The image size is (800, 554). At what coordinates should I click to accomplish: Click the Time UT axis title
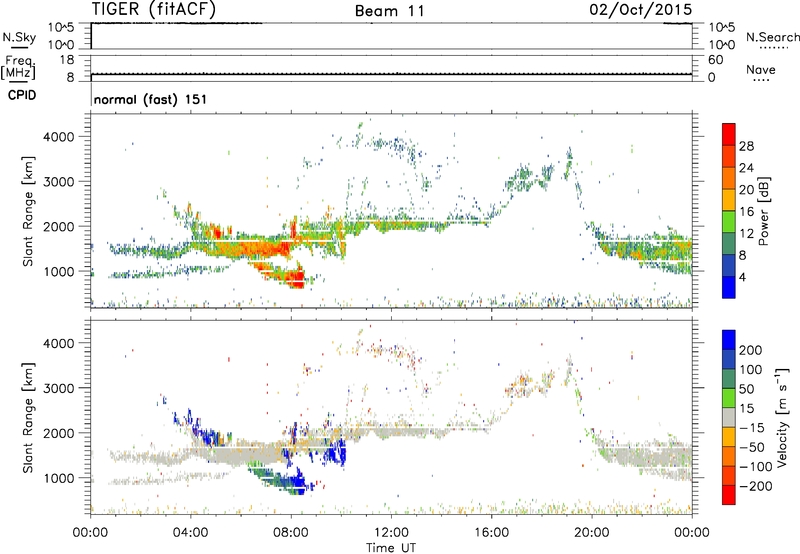pos(391,547)
